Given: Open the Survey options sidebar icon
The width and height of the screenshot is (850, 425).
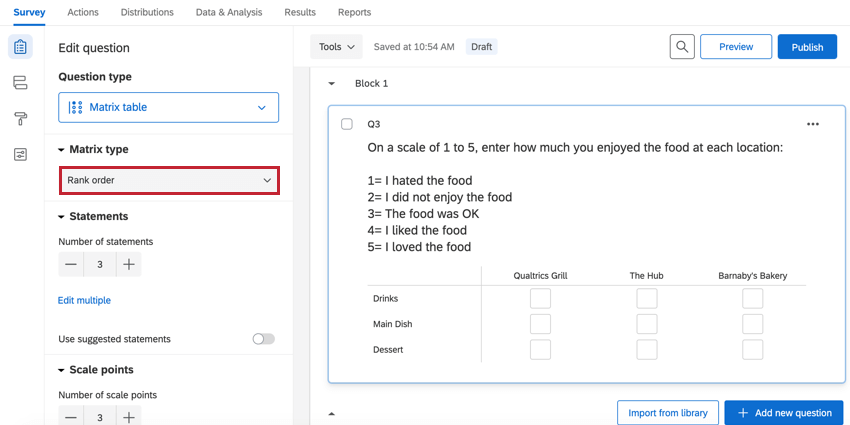Looking at the screenshot, I should 20,155.
